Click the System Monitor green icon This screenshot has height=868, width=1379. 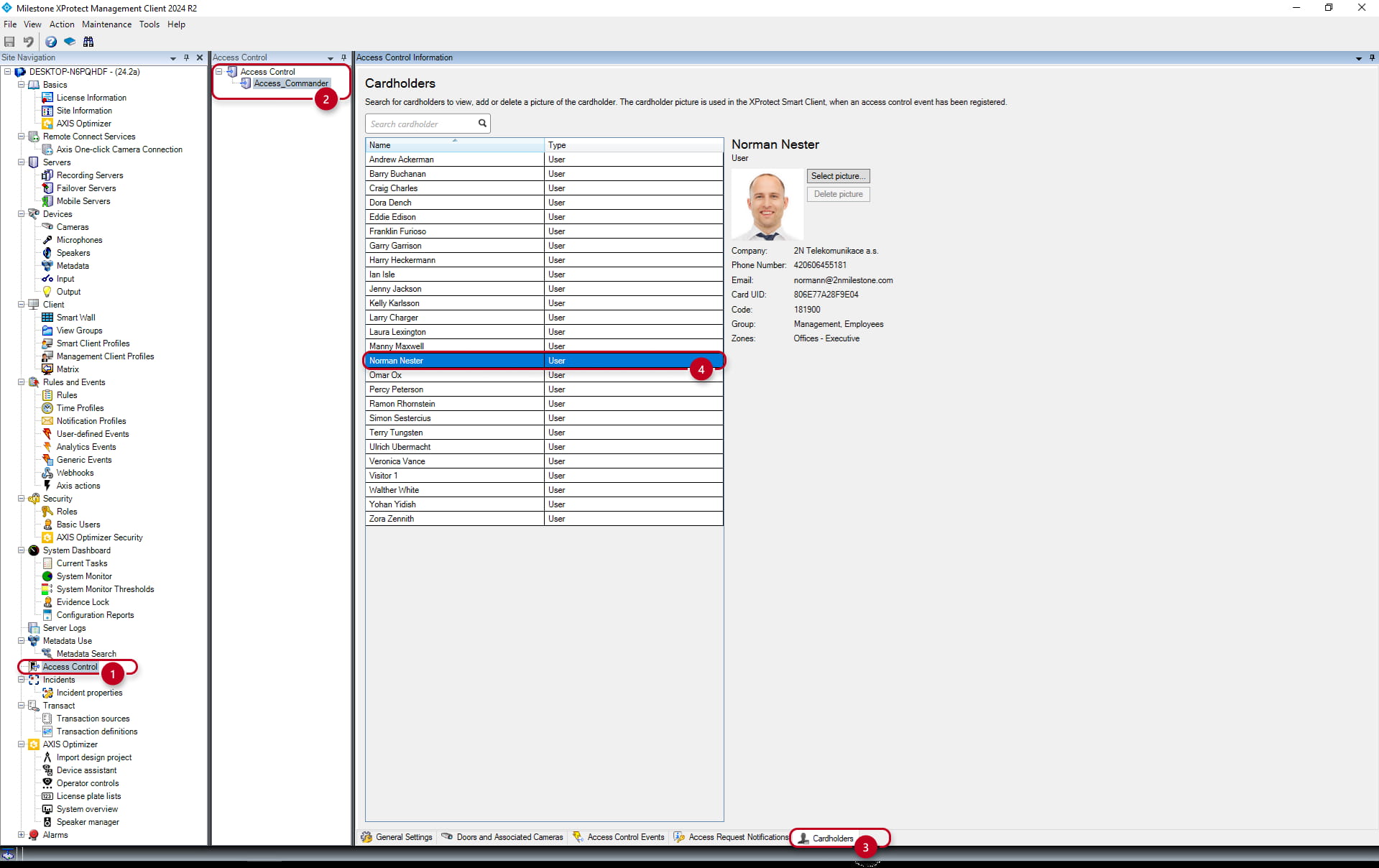(47, 576)
